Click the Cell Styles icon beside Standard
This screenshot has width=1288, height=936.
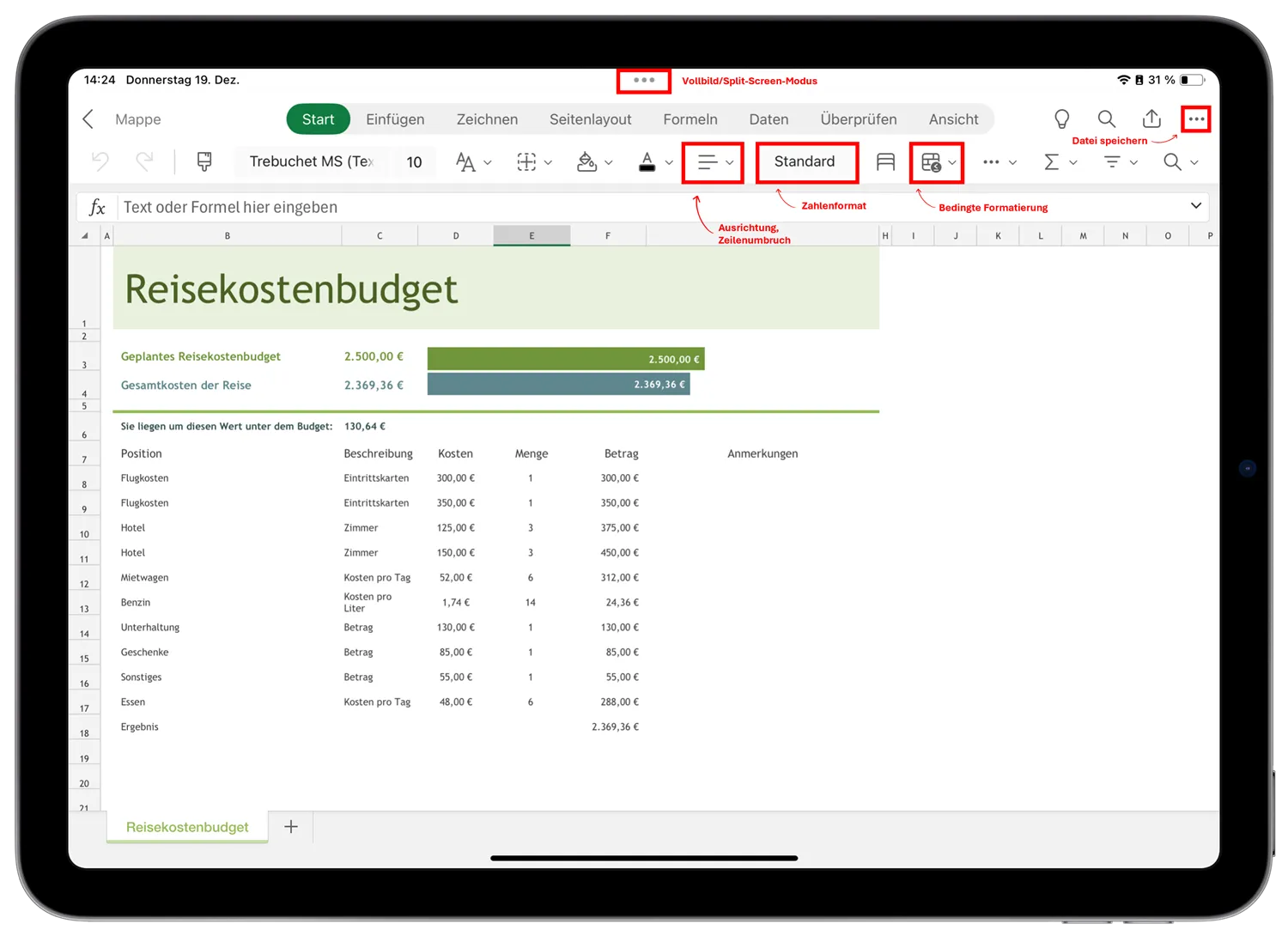point(885,161)
